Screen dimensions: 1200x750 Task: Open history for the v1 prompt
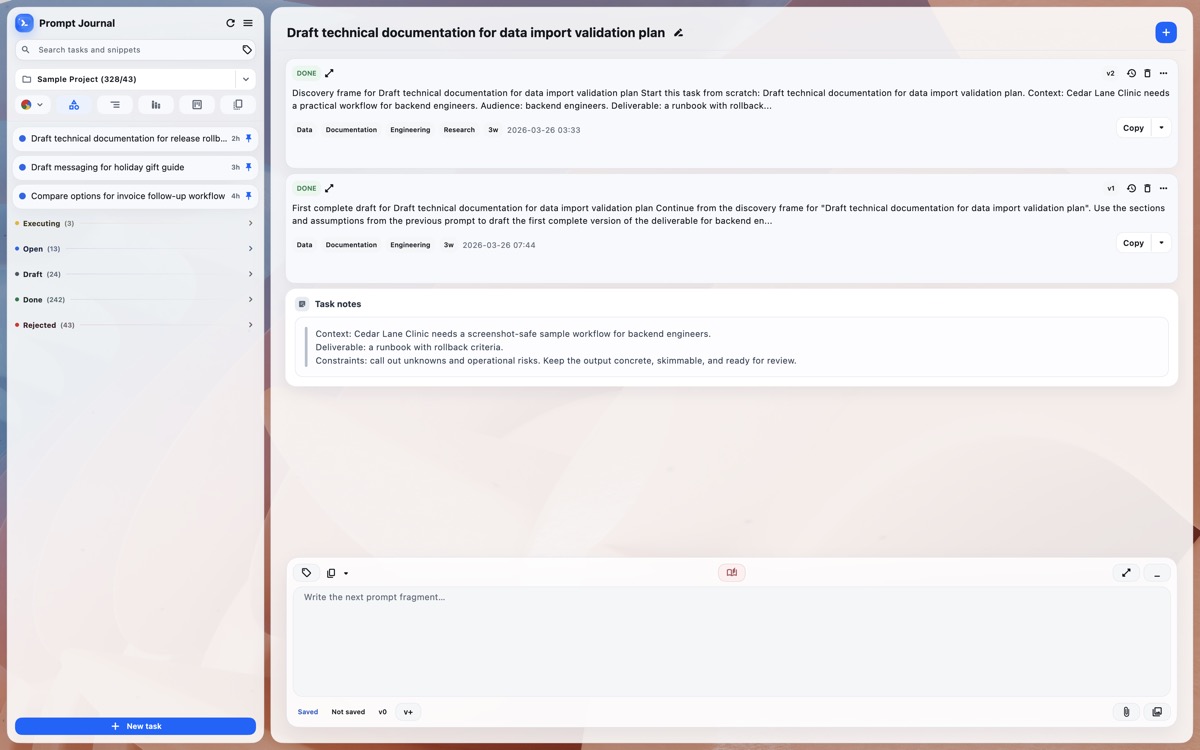(1131, 188)
